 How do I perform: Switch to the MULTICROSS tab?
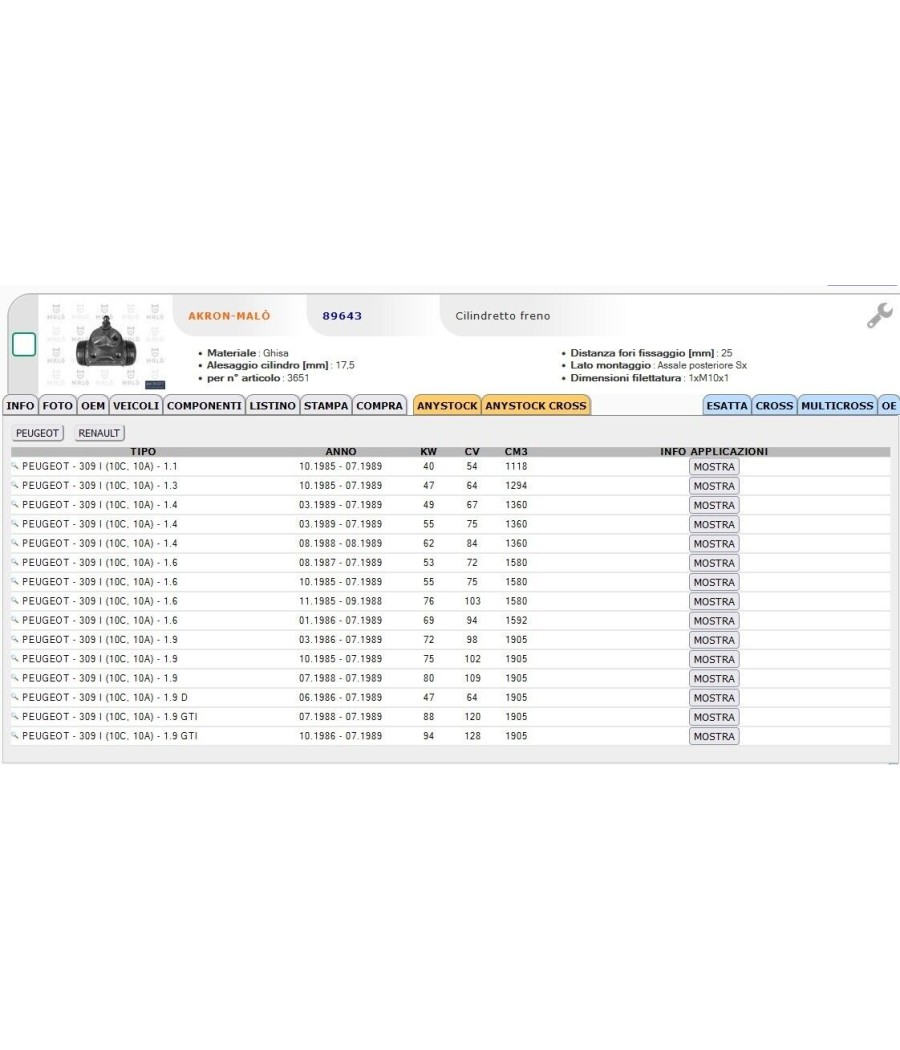(837, 405)
